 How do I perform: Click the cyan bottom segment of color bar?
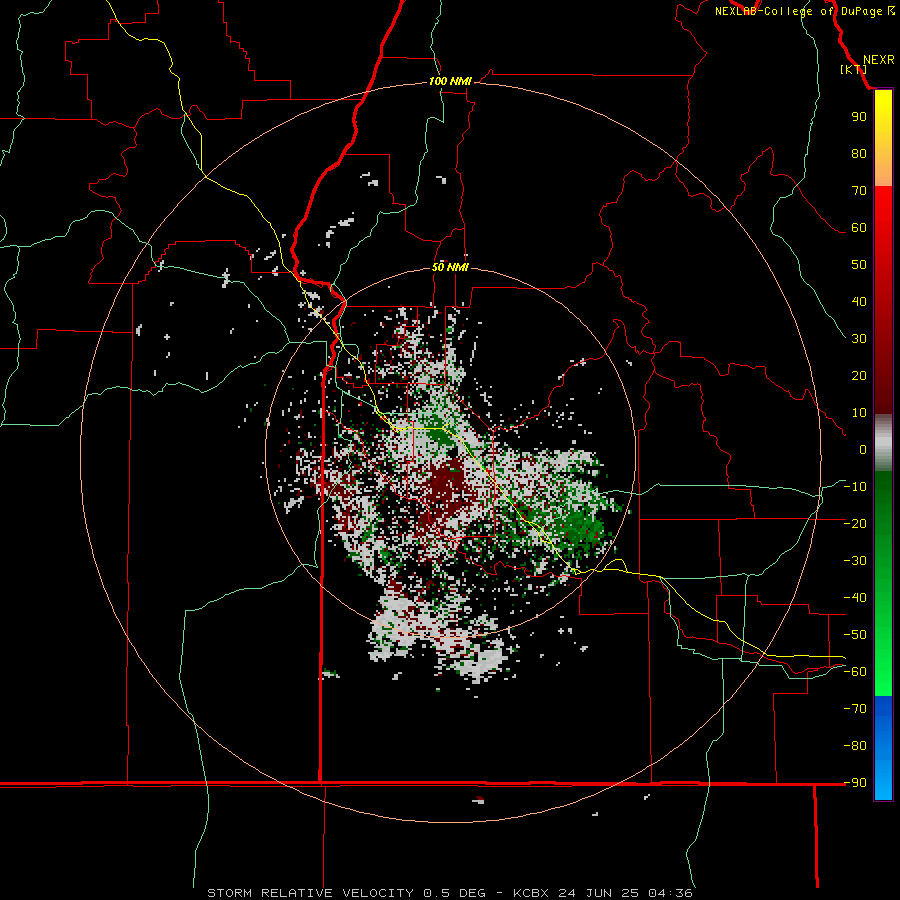point(883,781)
